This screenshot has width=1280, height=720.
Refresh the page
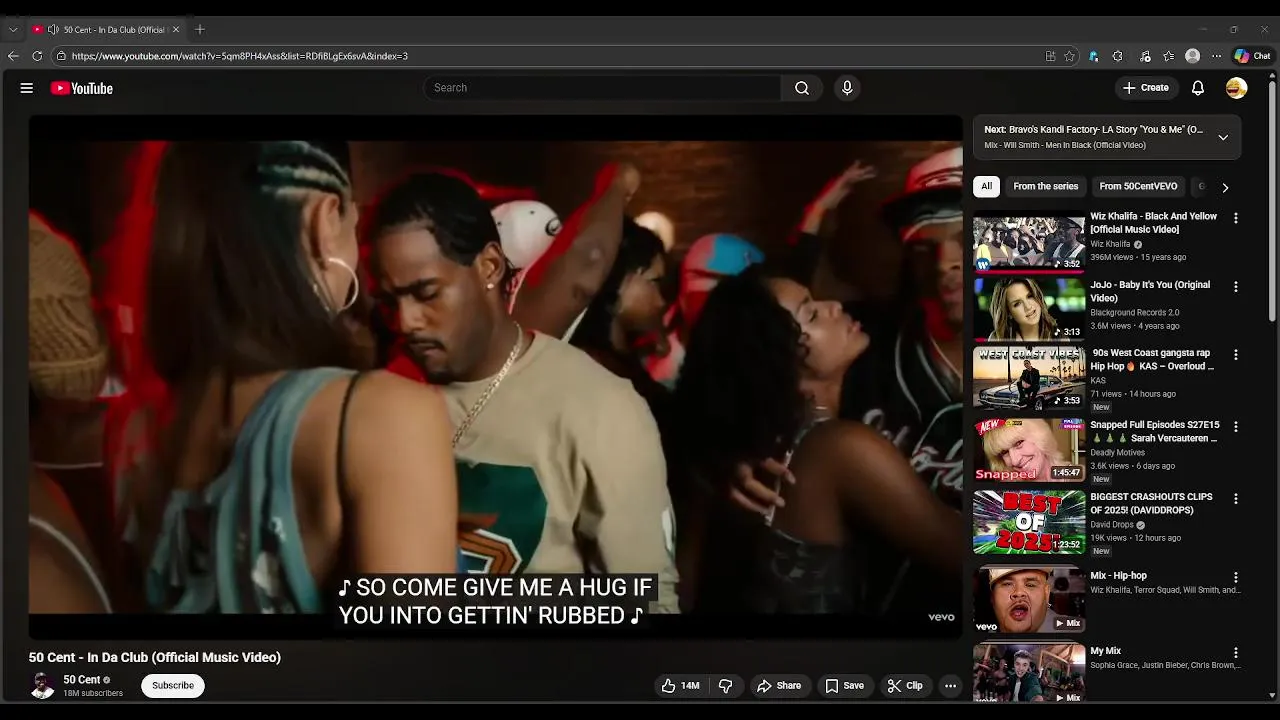(x=37, y=56)
